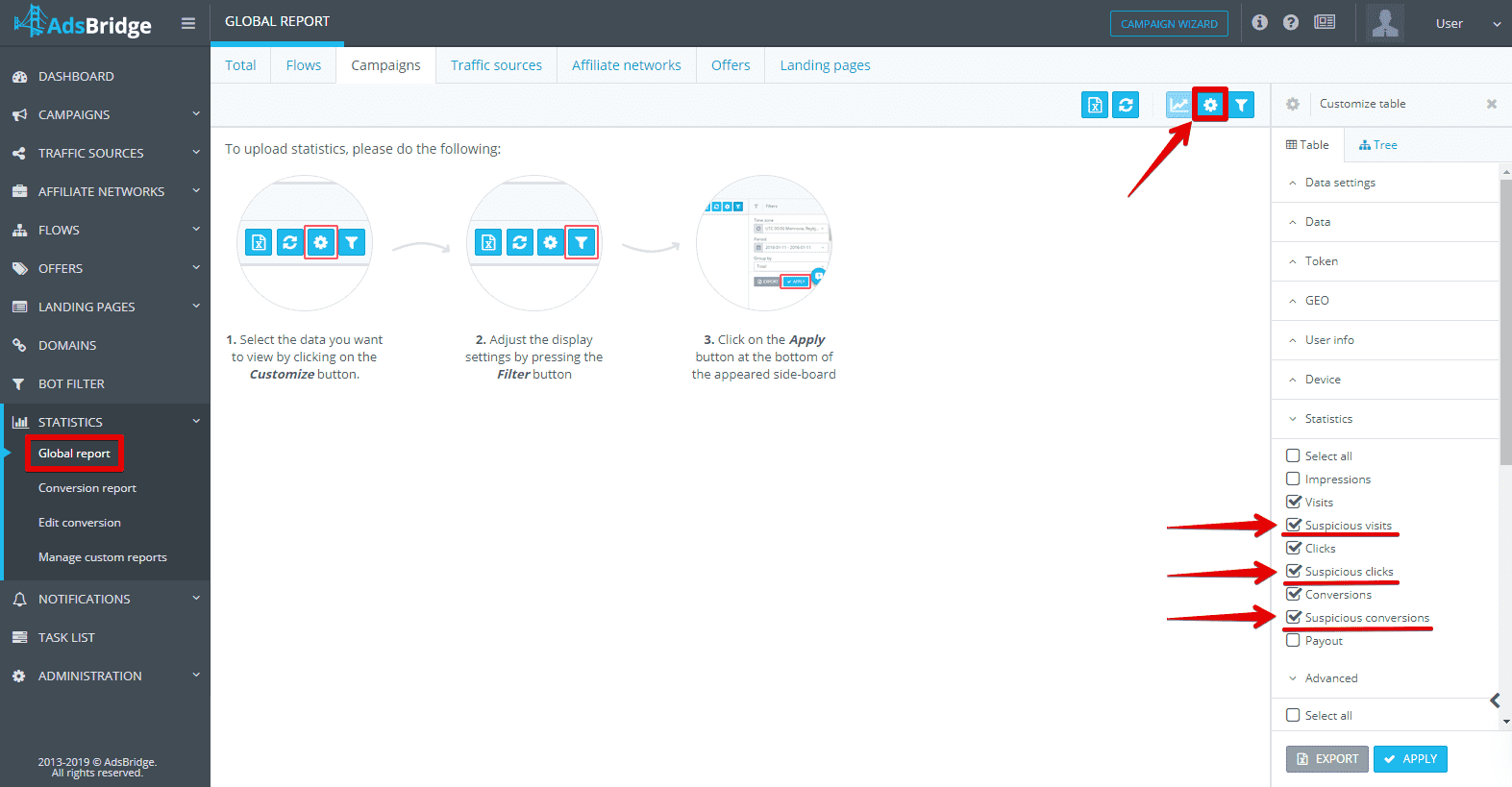Open the User account dropdown

click(1468, 23)
